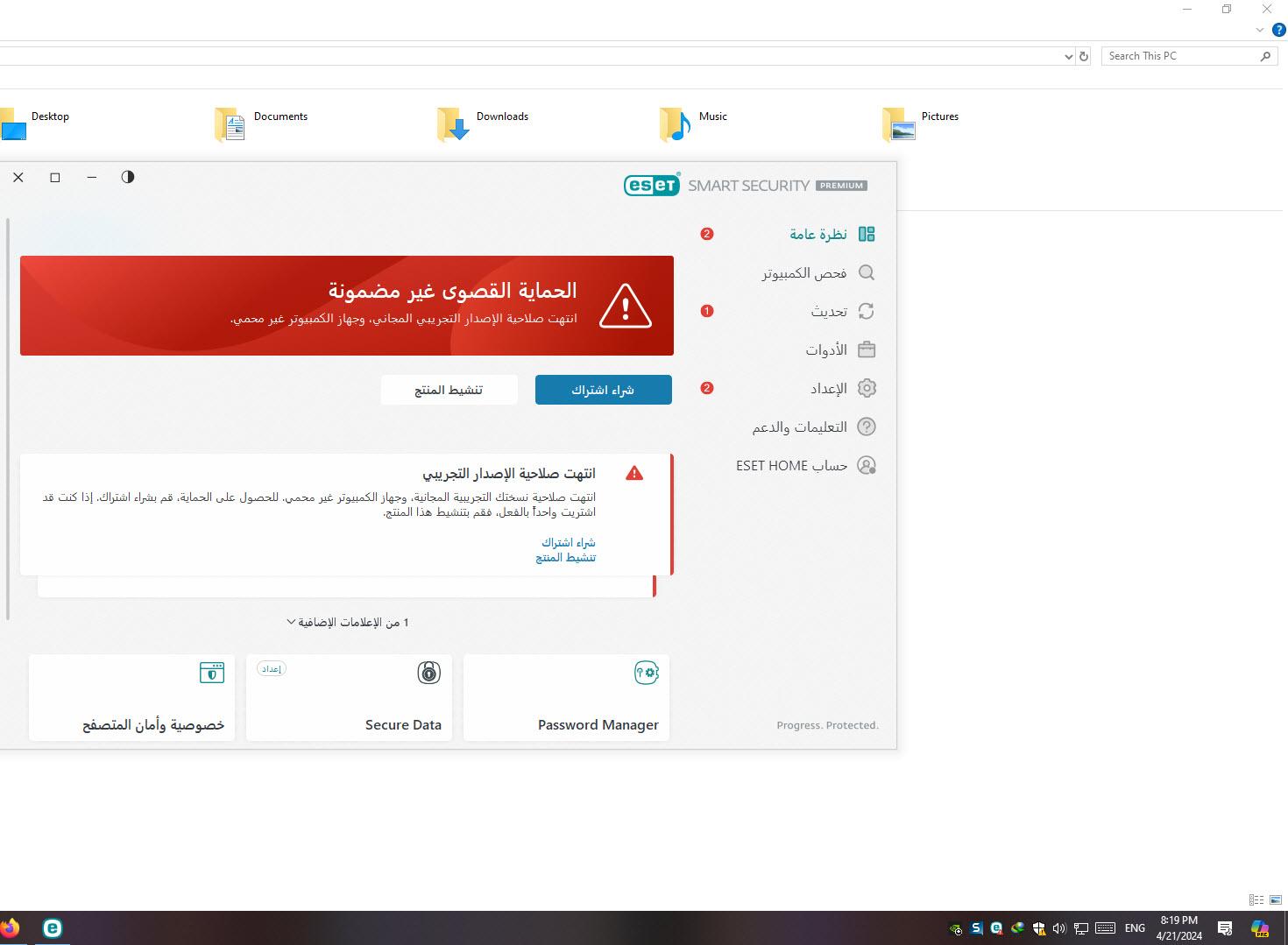1288x945 pixels.
Task: Click the إعداد setup badge on Secure Data
Action: coord(272,668)
